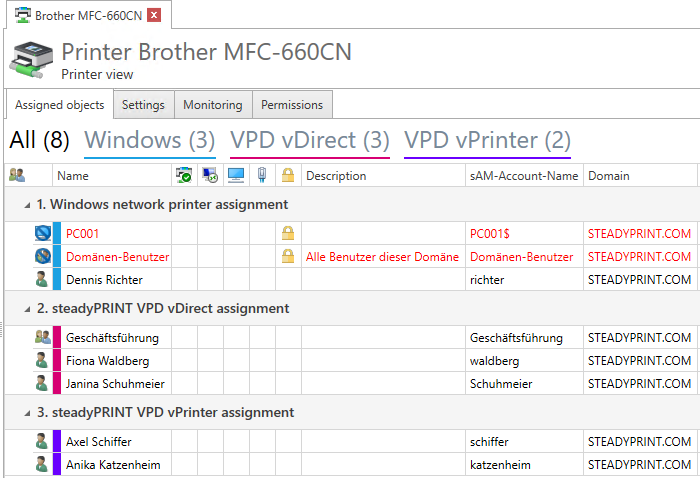Click the user icon for Axel Schiffer
Screen dimensions: 700x478
(x=42, y=441)
